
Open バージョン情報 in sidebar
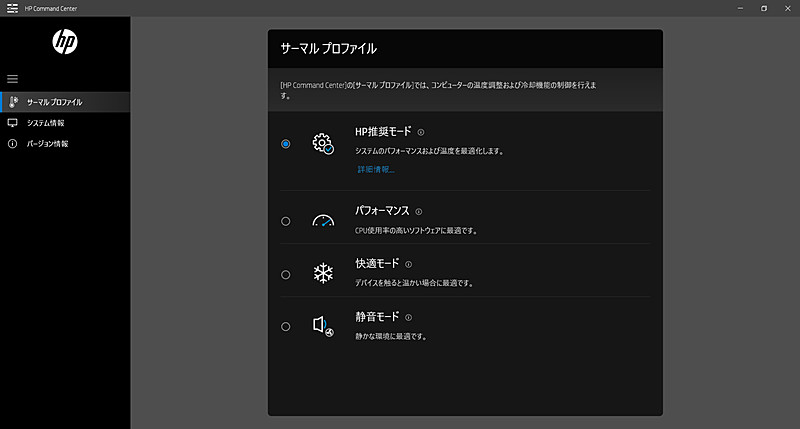[x=65, y=144]
